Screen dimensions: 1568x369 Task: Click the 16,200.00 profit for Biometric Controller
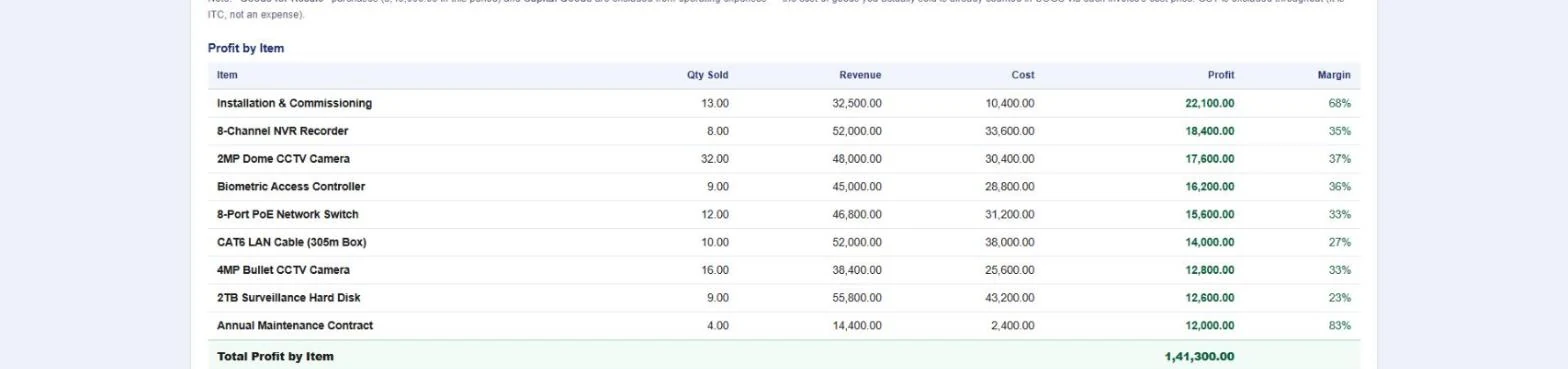point(1210,187)
